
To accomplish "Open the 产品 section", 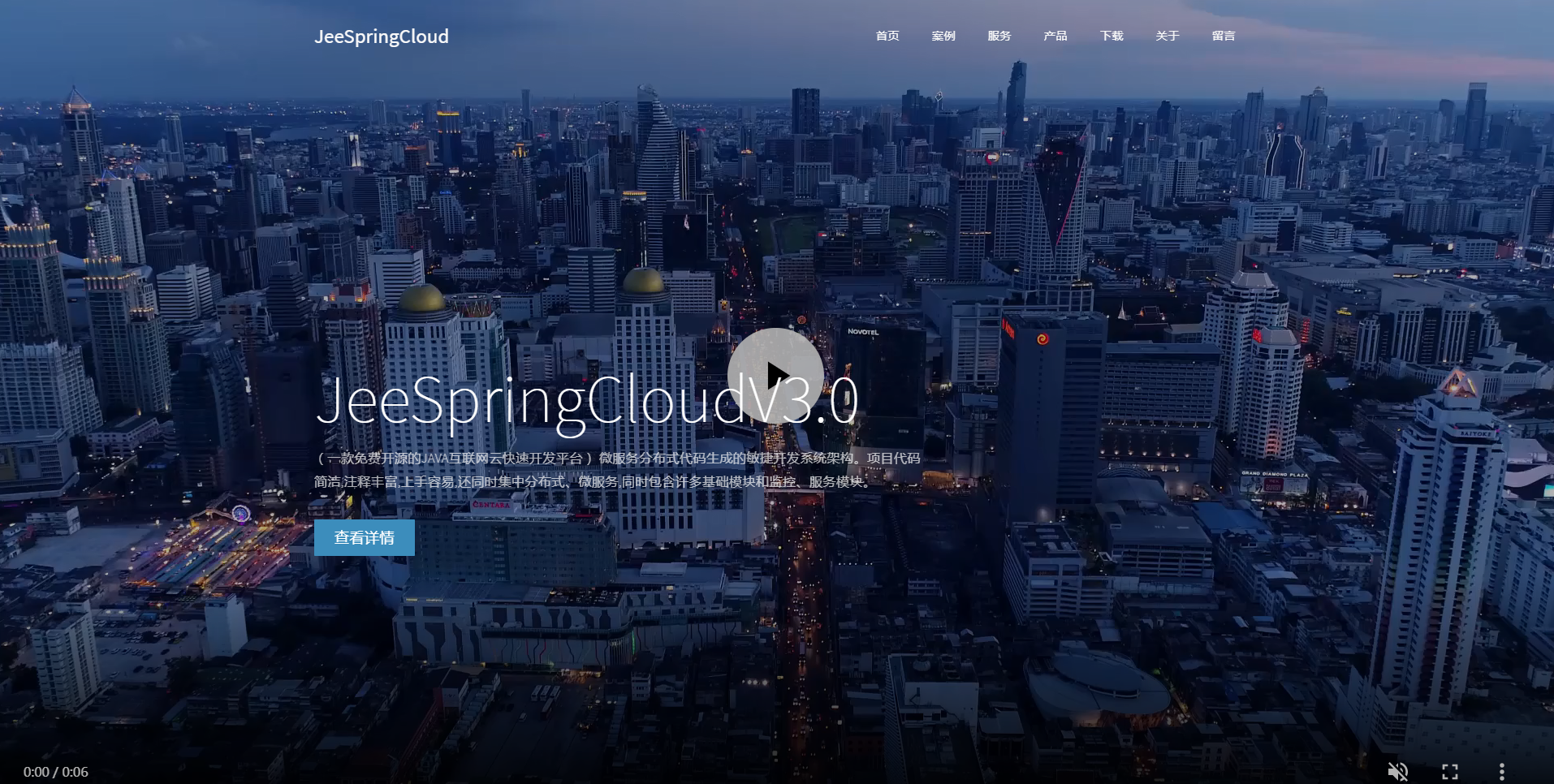I will [x=1055, y=36].
